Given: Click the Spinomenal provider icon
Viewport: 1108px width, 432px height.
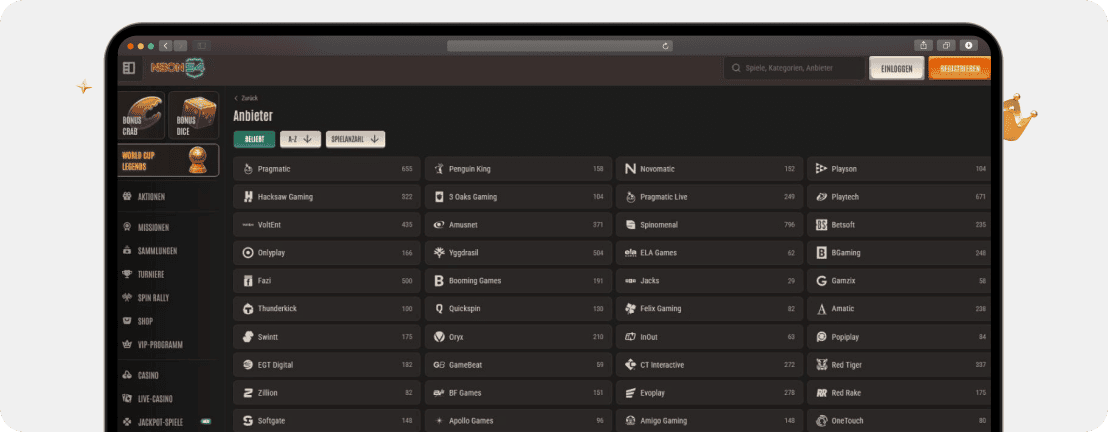Looking at the screenshot, I should click(x=630, y=225).
